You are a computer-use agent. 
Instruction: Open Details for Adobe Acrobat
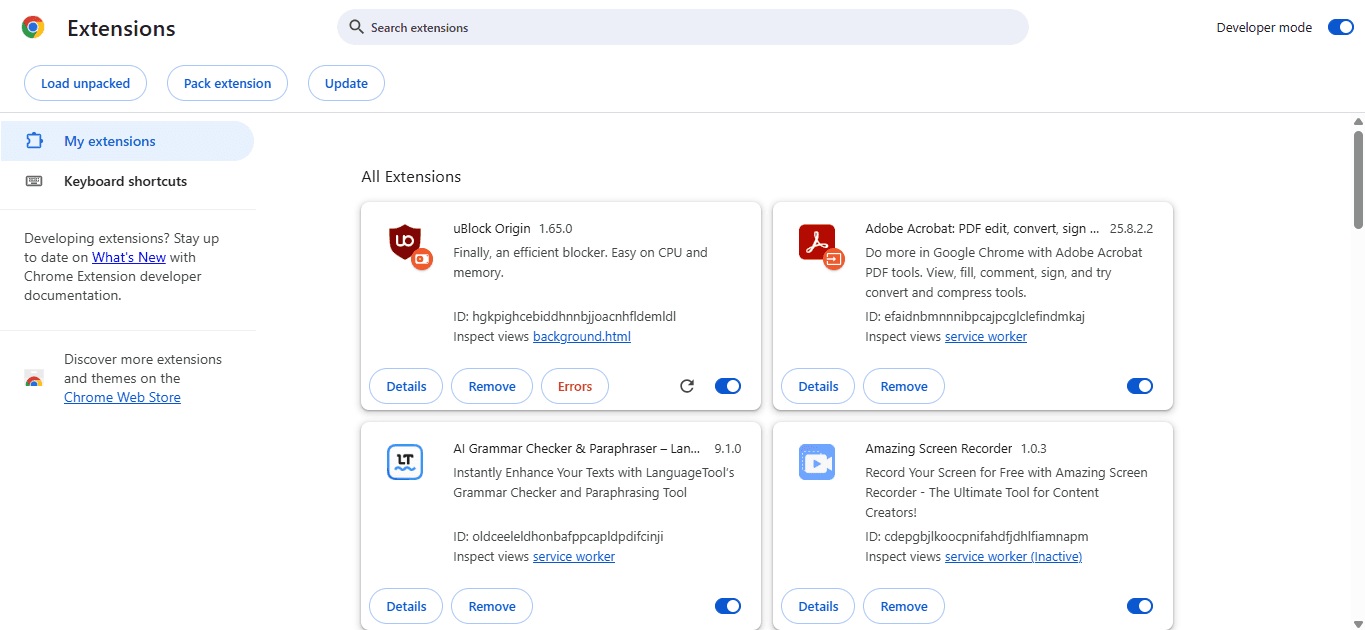(x=818, y=386)
